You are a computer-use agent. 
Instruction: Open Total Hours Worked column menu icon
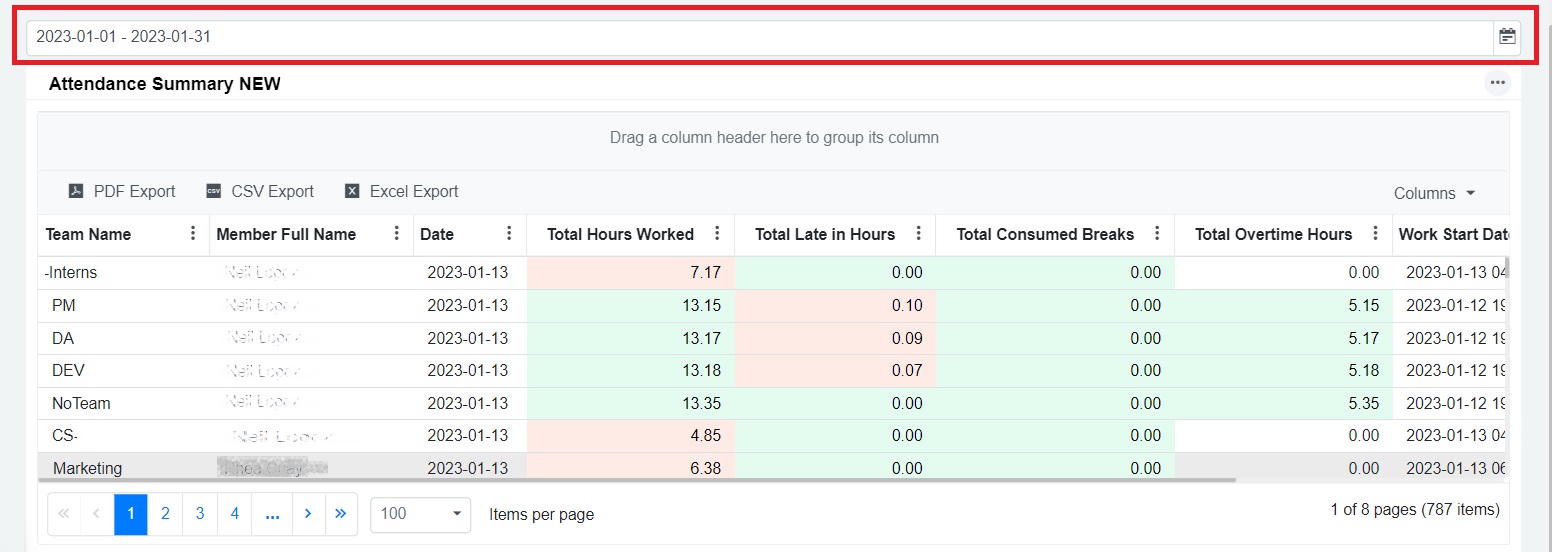[x=717, y=234]
